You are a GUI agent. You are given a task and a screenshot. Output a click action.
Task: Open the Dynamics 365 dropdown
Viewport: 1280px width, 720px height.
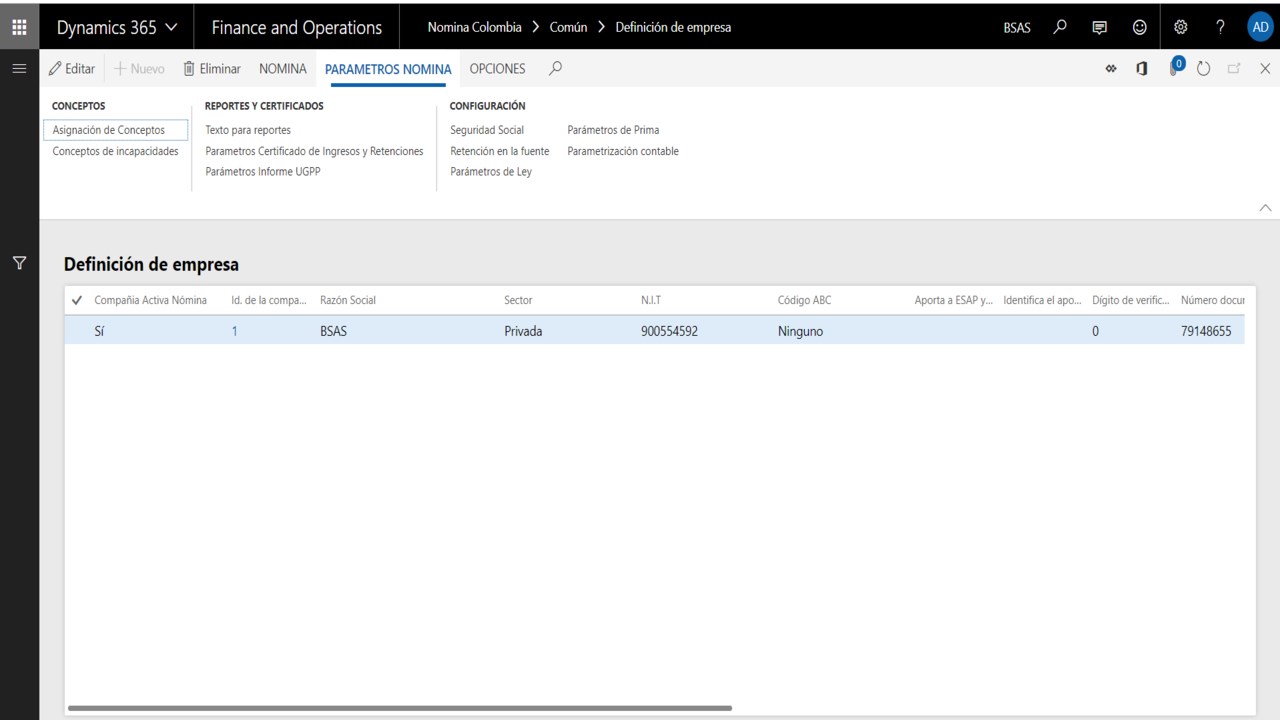[x=117, y=28]
